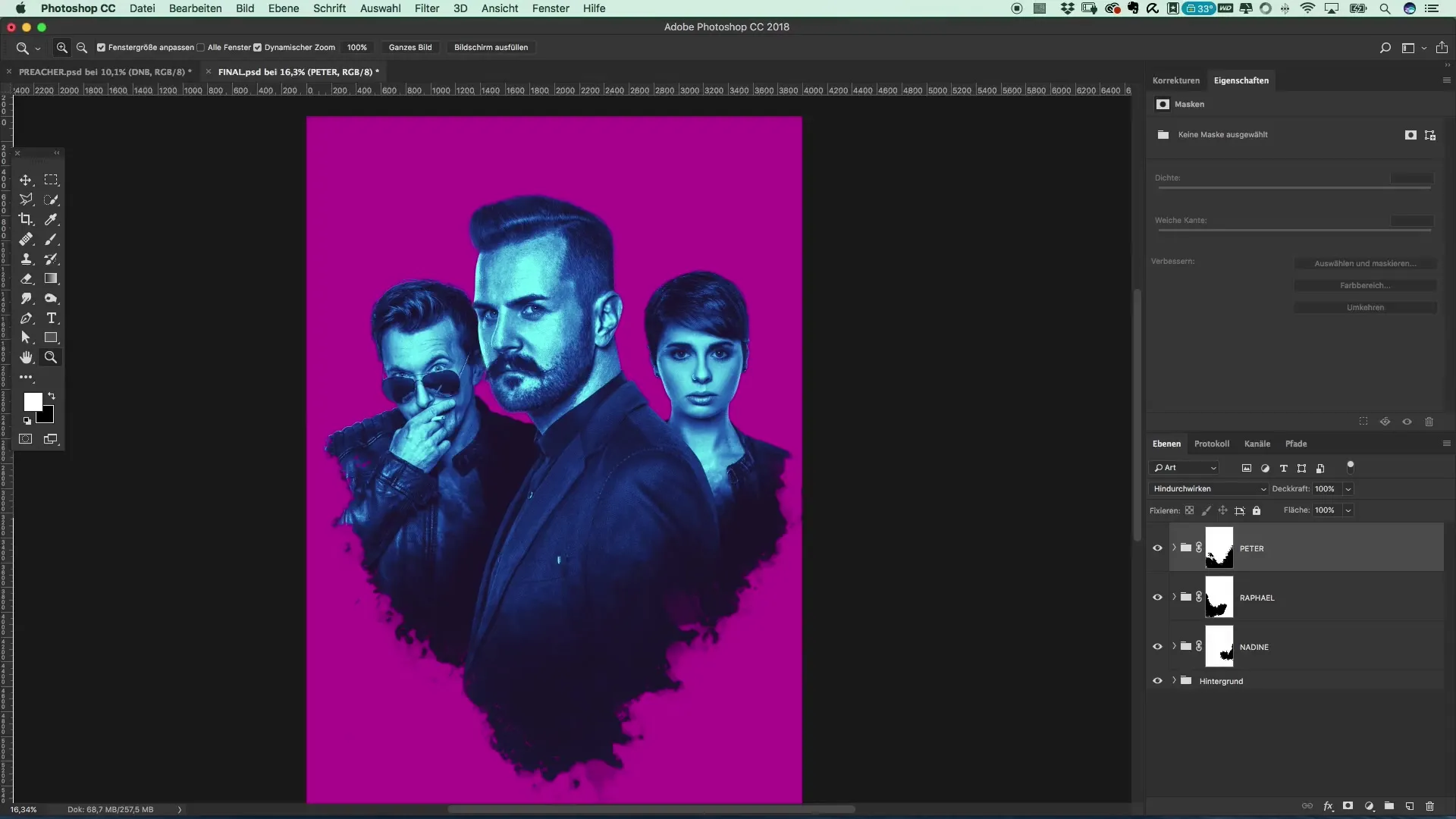
Task: Select the Eyedropper tool
Action: (51, 219)
